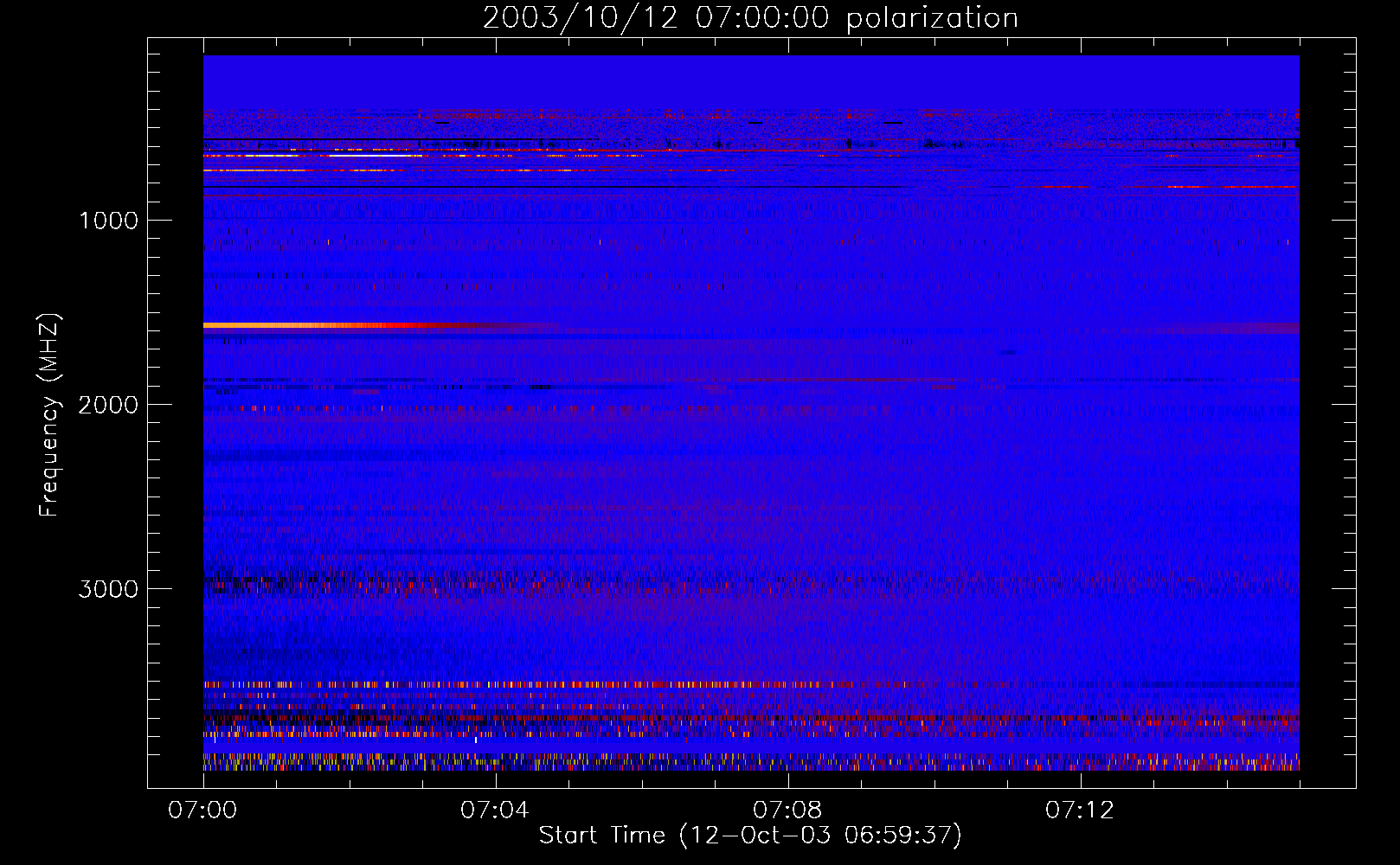Click the 07:12 time tick label
Image resolution: width=1400 pixels, height=865 pixels.
point(1080,810)
